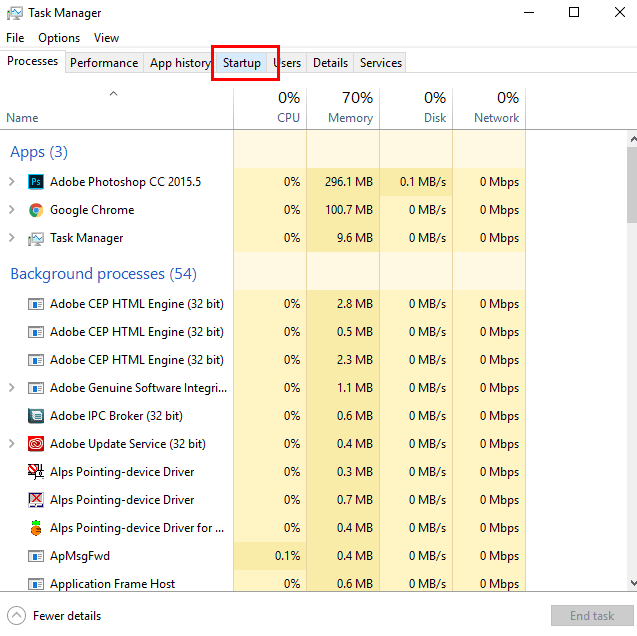
Task: Click the Task Manager title bar icon
Action: pos(15,13)
